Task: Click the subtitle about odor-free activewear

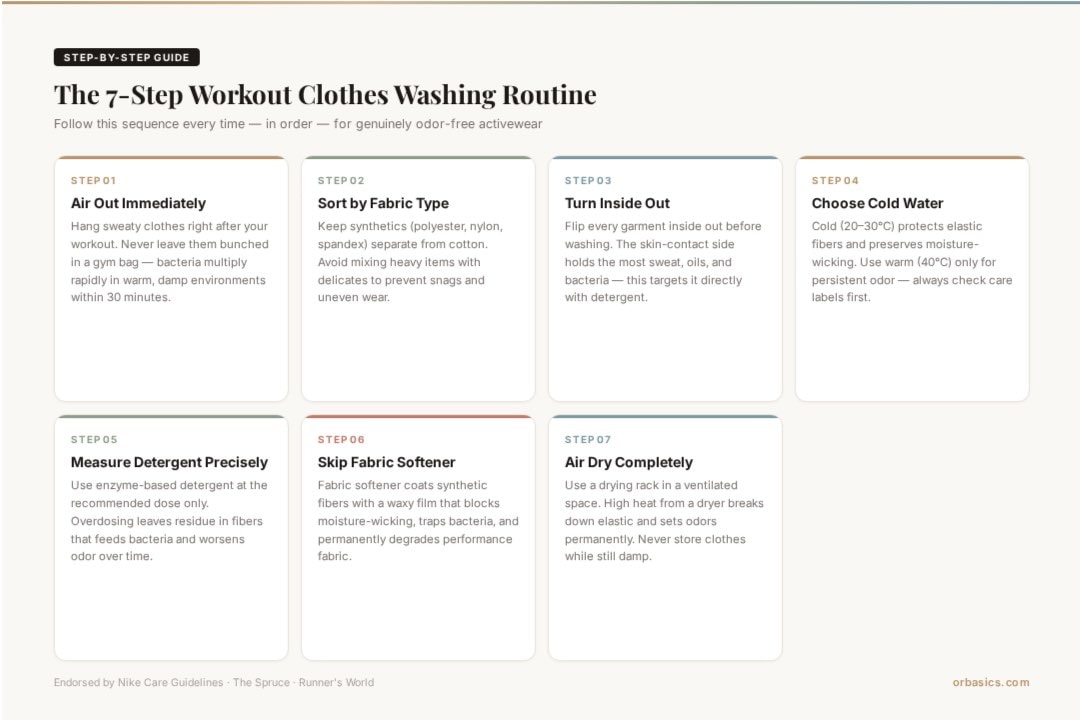Action: tap(298, 124)
